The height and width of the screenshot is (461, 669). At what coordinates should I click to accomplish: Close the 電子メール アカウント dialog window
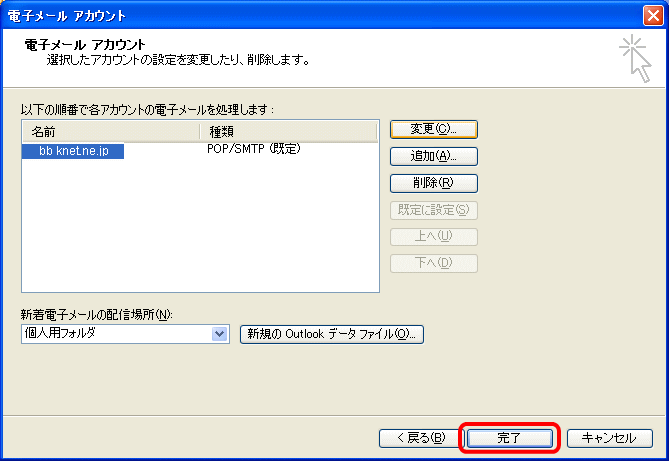[x=653, y=16]
